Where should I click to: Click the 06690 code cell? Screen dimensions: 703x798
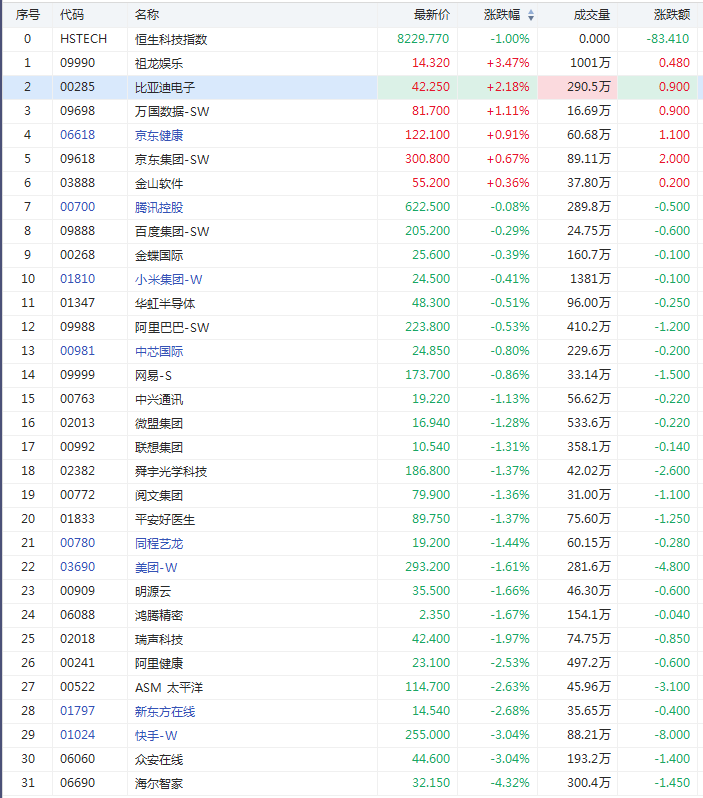click(x=77, y=783)
